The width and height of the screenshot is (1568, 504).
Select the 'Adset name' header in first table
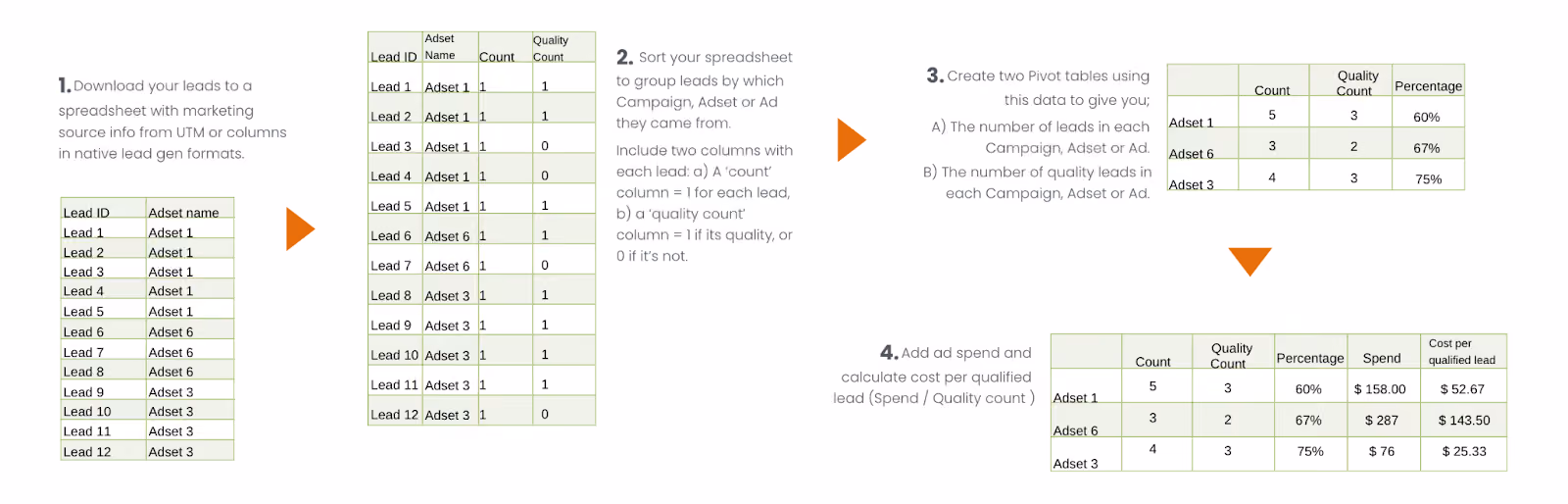click(x=183, y=213)
